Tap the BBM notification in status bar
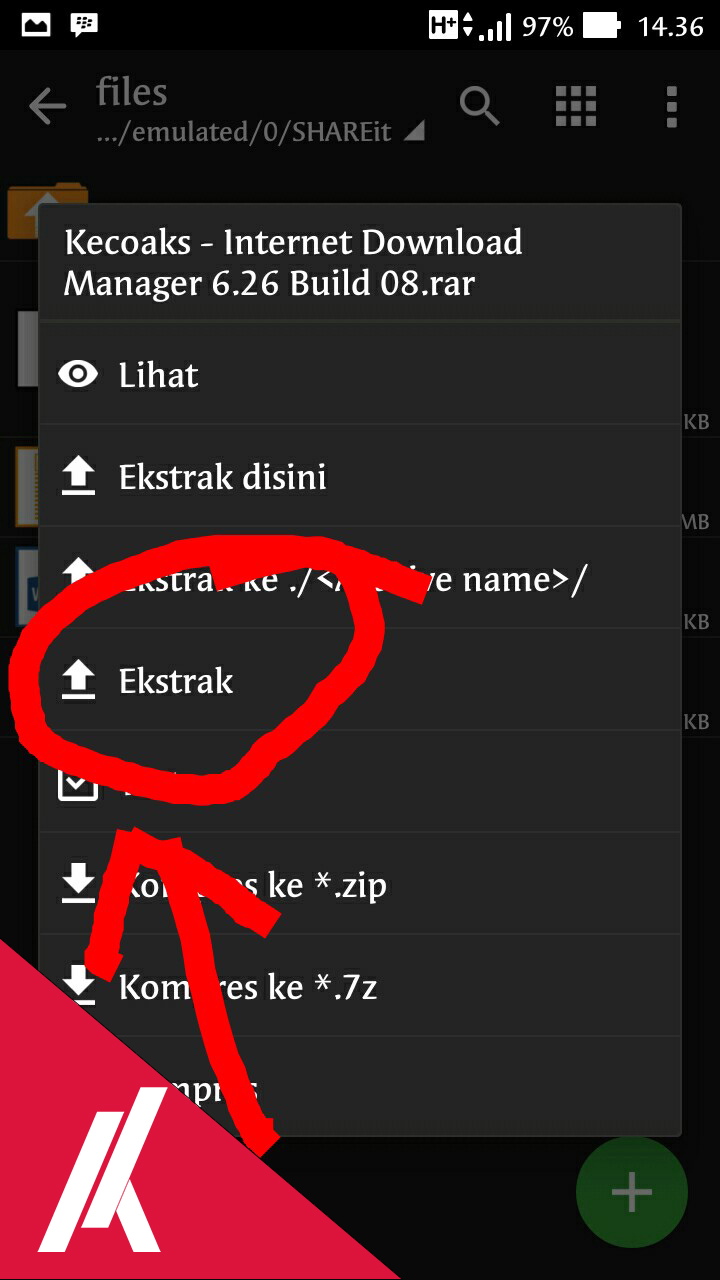Screen dimensions: 720x1280 point(85,25)
